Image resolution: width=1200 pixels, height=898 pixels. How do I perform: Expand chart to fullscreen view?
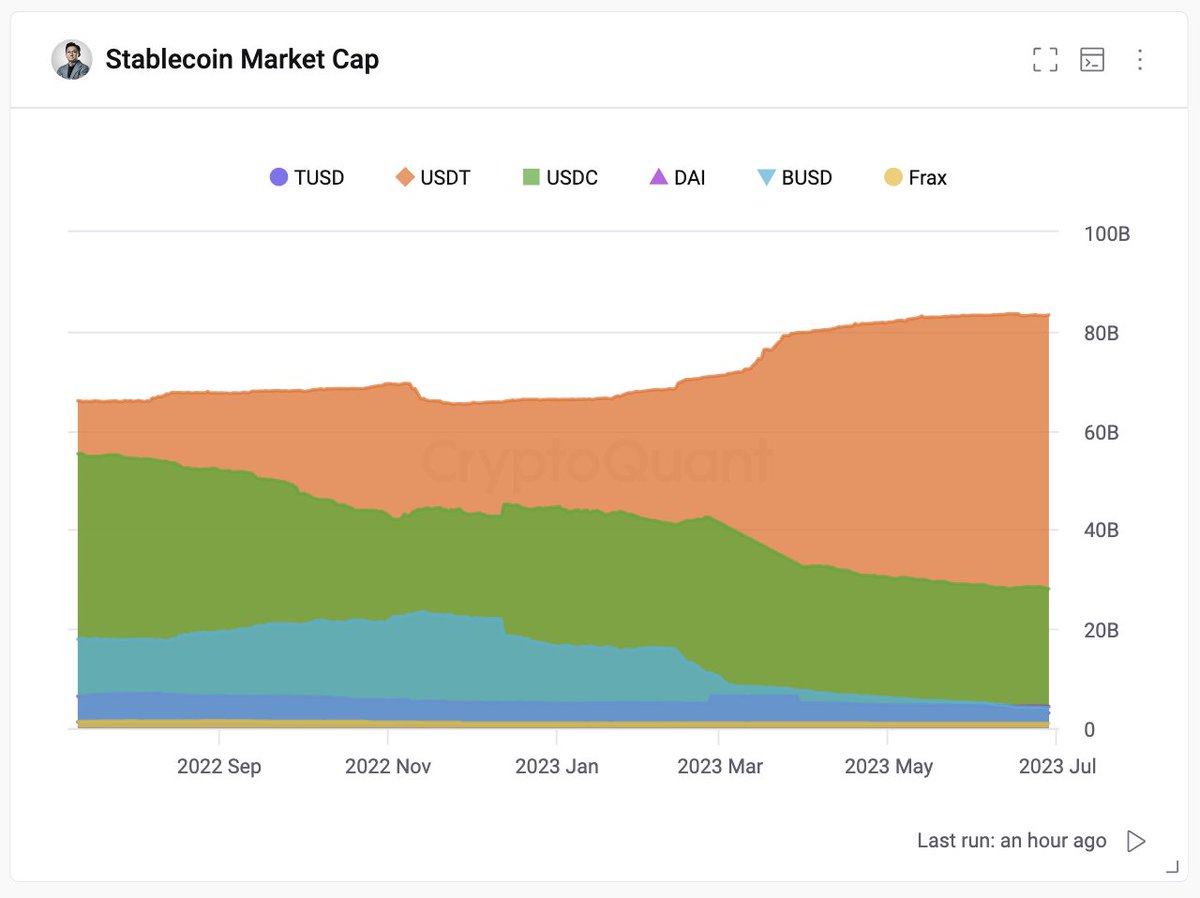pos(1045,60)
